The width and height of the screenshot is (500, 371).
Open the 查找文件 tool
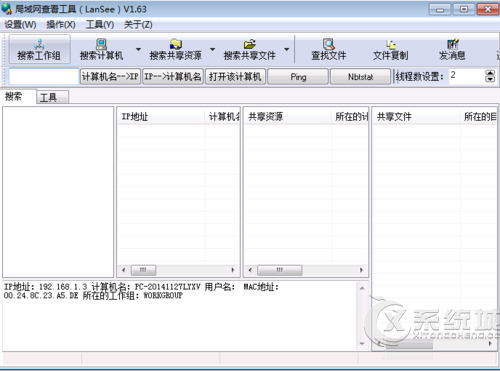pyautogui.click(x=329, y=49)
